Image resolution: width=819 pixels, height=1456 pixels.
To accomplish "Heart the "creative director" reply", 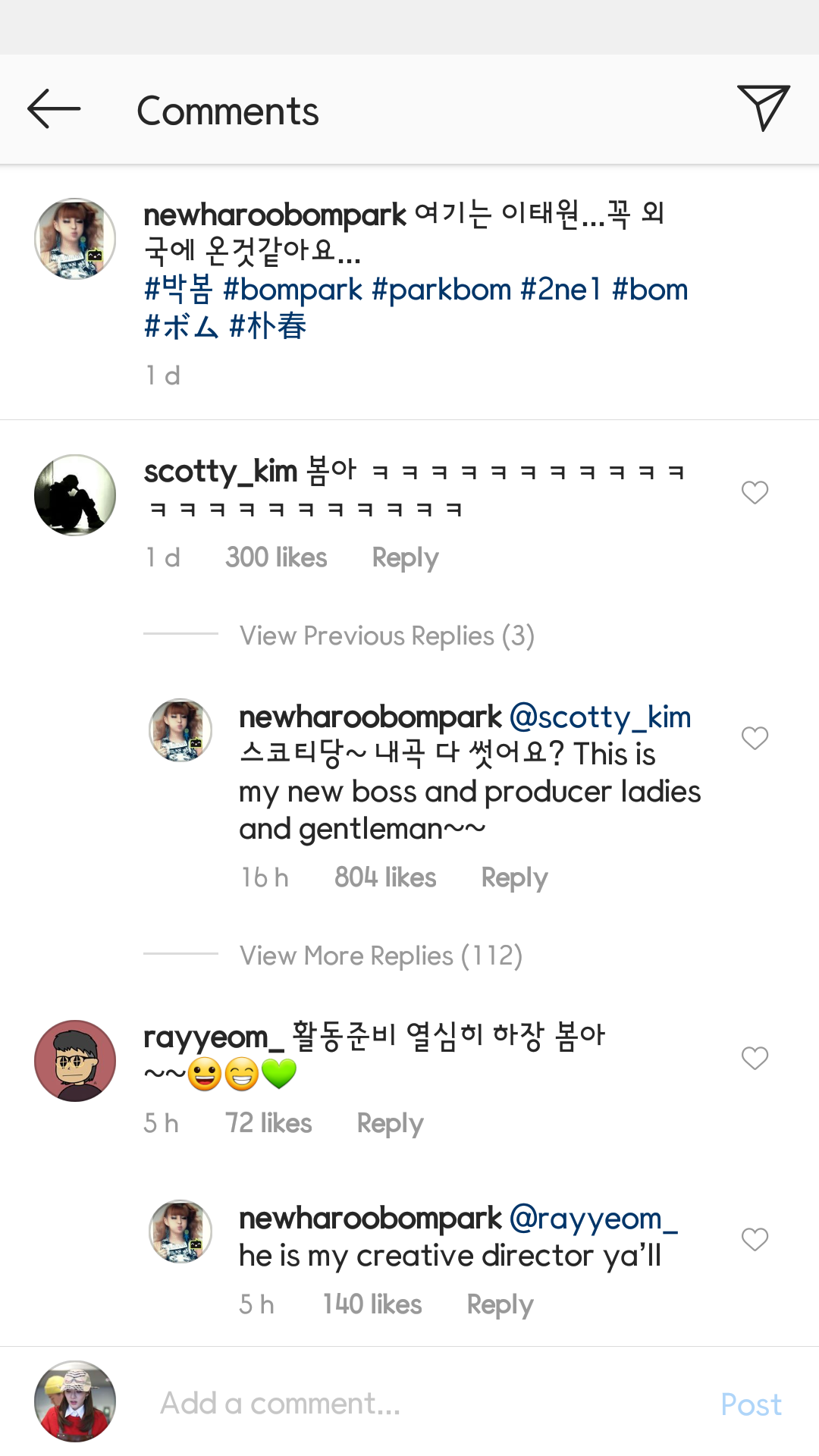I will [x=755, y=1239].
